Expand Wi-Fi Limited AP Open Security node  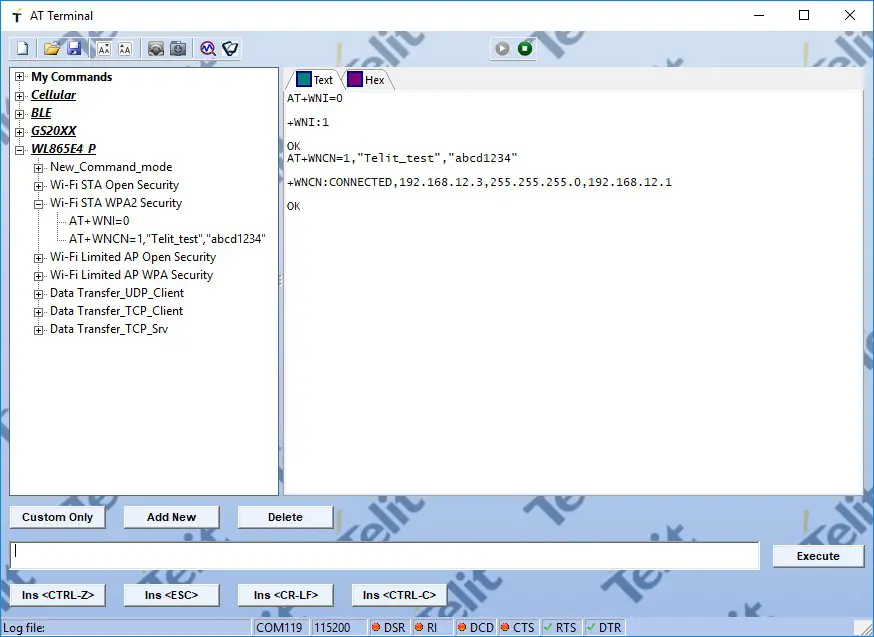click(38, 258)
